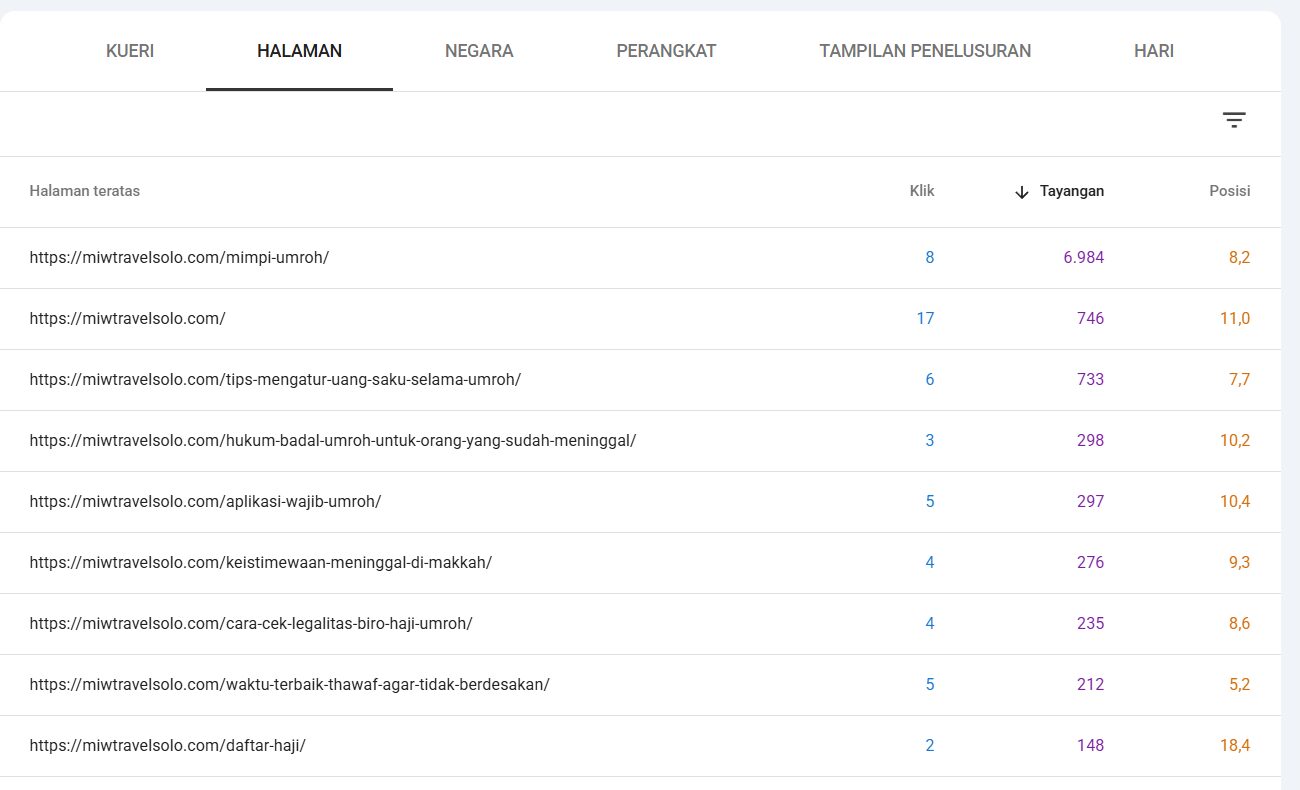Click the clicks value 3
Screen dimensions: 1300x790
pos(930,441)
